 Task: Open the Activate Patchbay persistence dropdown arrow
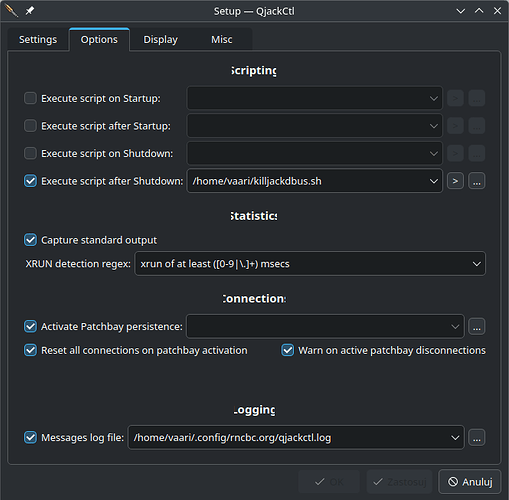click(455, 326)
